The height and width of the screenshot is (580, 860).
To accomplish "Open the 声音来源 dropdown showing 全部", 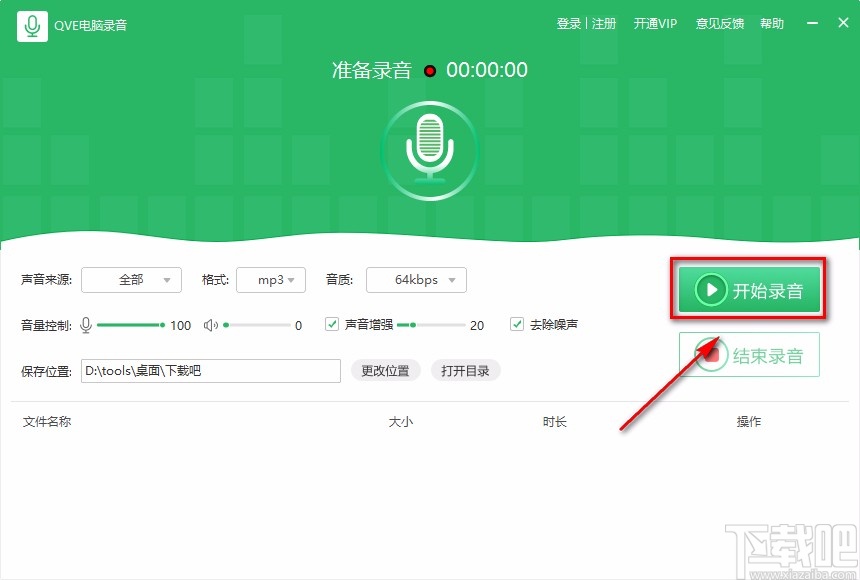I will 130,280.
